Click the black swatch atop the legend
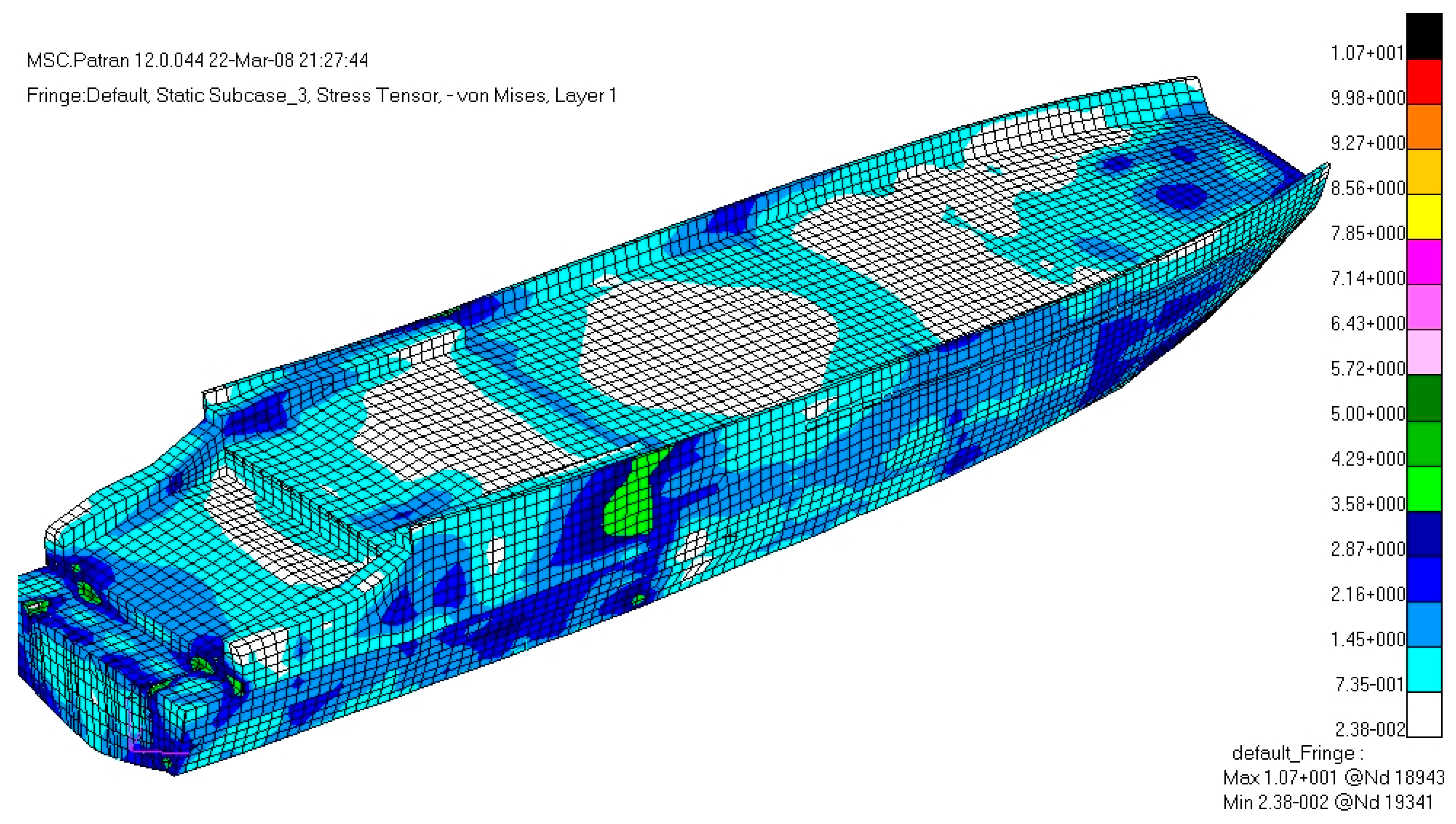 [1424, 37]
